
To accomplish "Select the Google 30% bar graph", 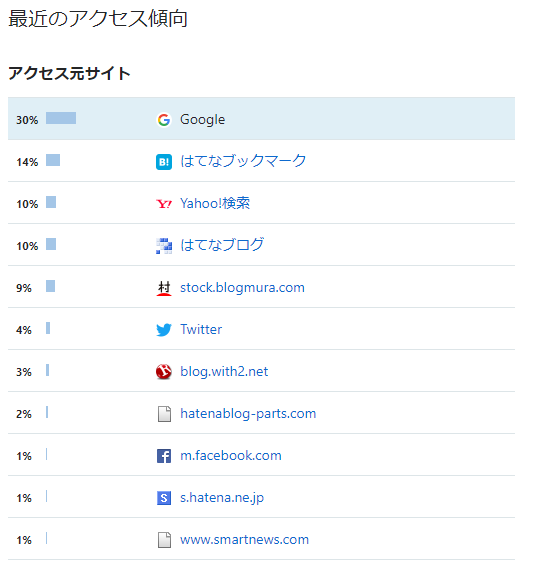I will click(x=61, y=118).
